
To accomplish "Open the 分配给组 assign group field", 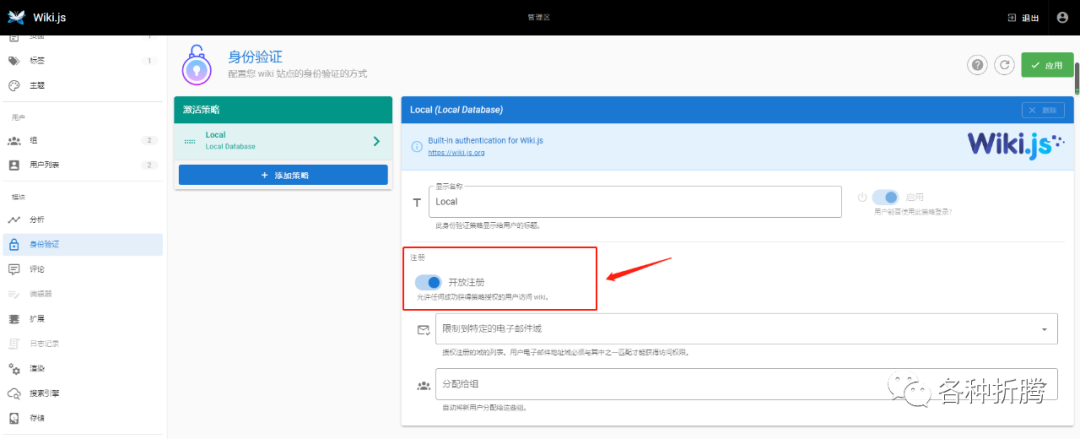I will point(746,384).
